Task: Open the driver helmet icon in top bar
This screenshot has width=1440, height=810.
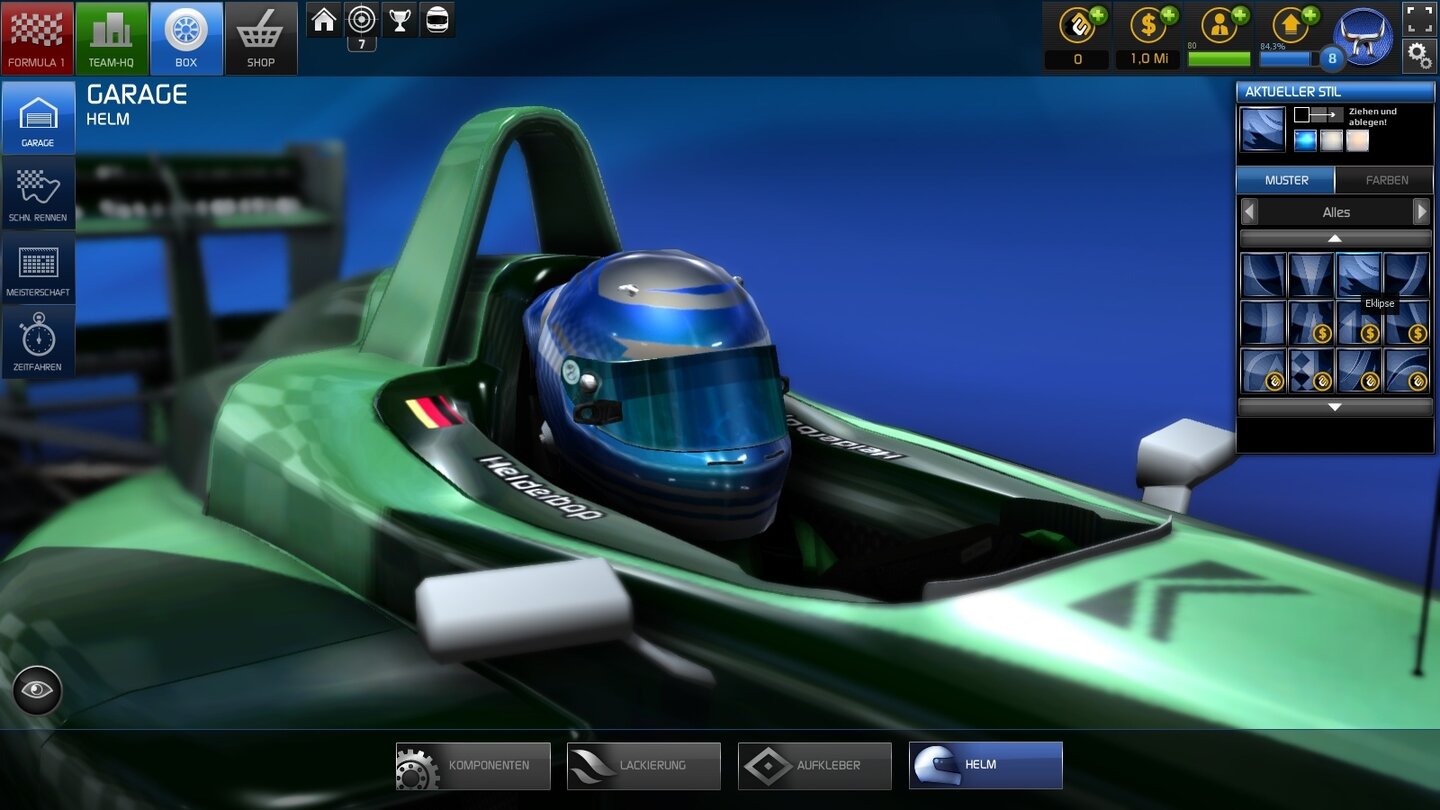Action: [437, 19]
